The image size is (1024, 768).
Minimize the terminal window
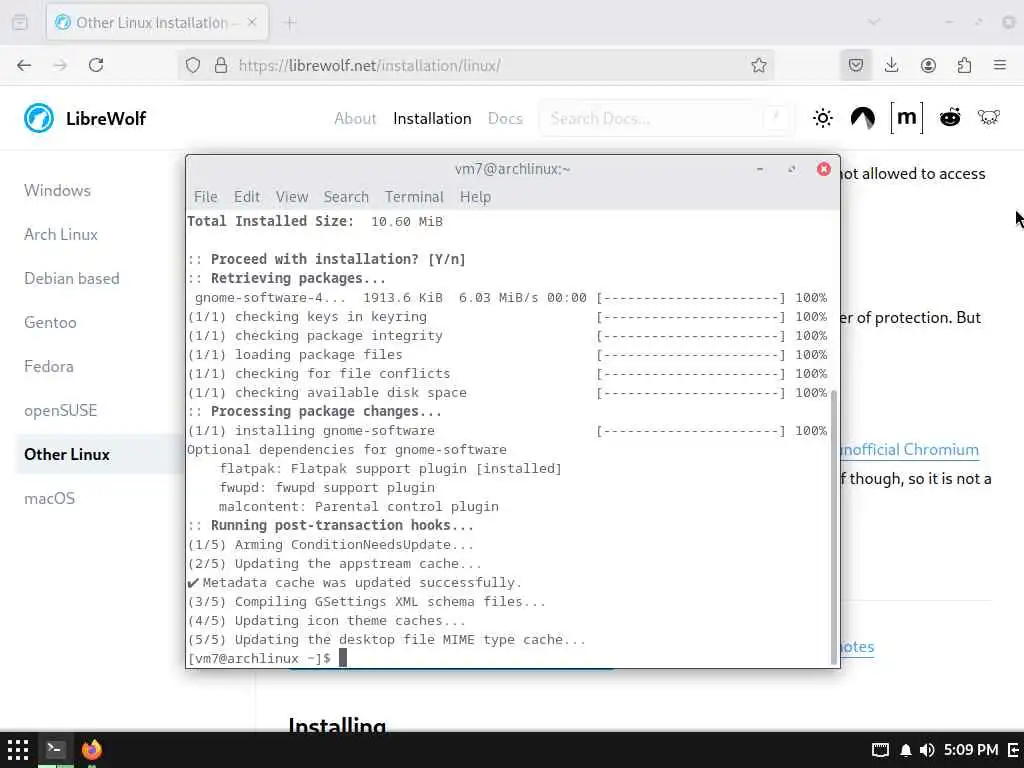pyautogui.click(x=760, y=169)
